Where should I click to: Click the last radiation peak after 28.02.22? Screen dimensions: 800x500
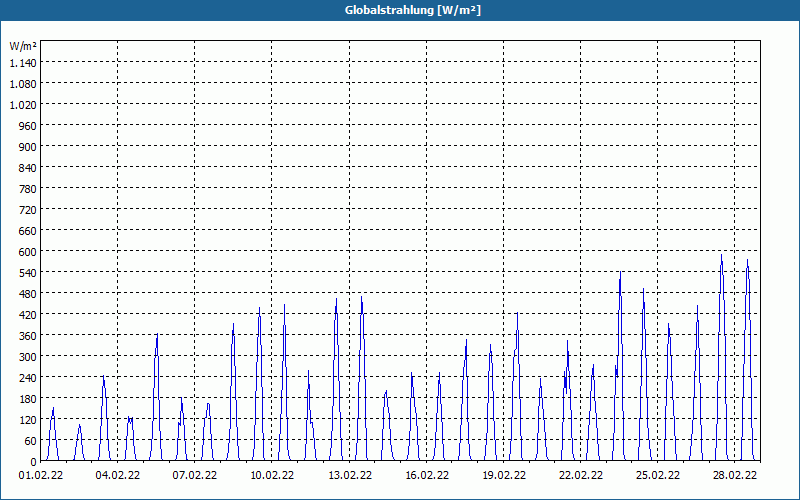(x=747, y=260)
